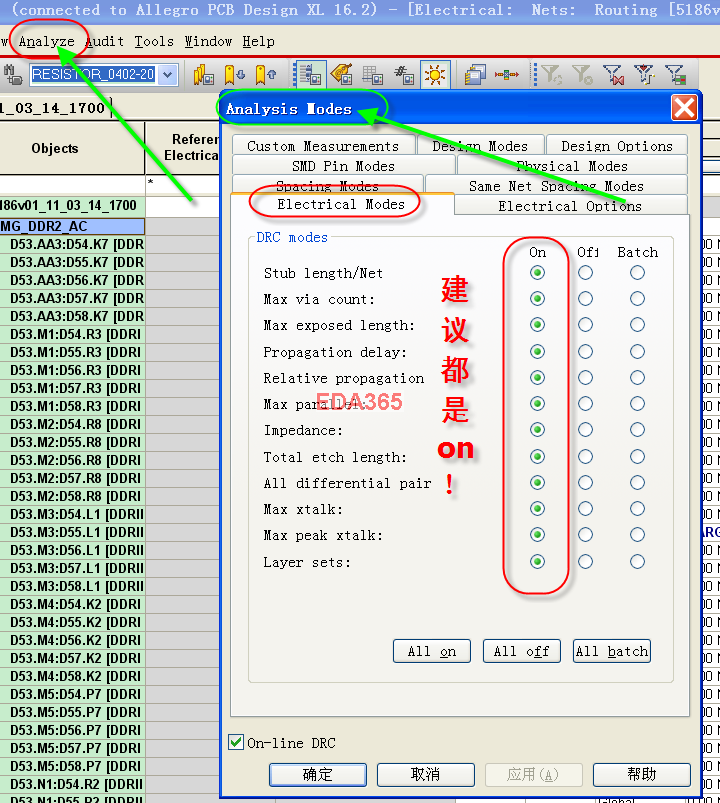The image size is (720, 803).
Task: Toggle the sun-shaped highlight icon
Action: (x=435, y=75)
